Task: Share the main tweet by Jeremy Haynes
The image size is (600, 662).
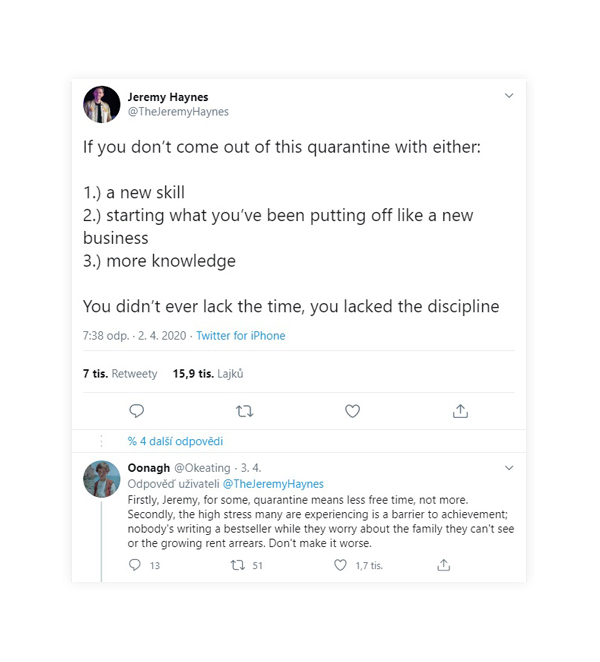Action: click(x=460, y=411)
